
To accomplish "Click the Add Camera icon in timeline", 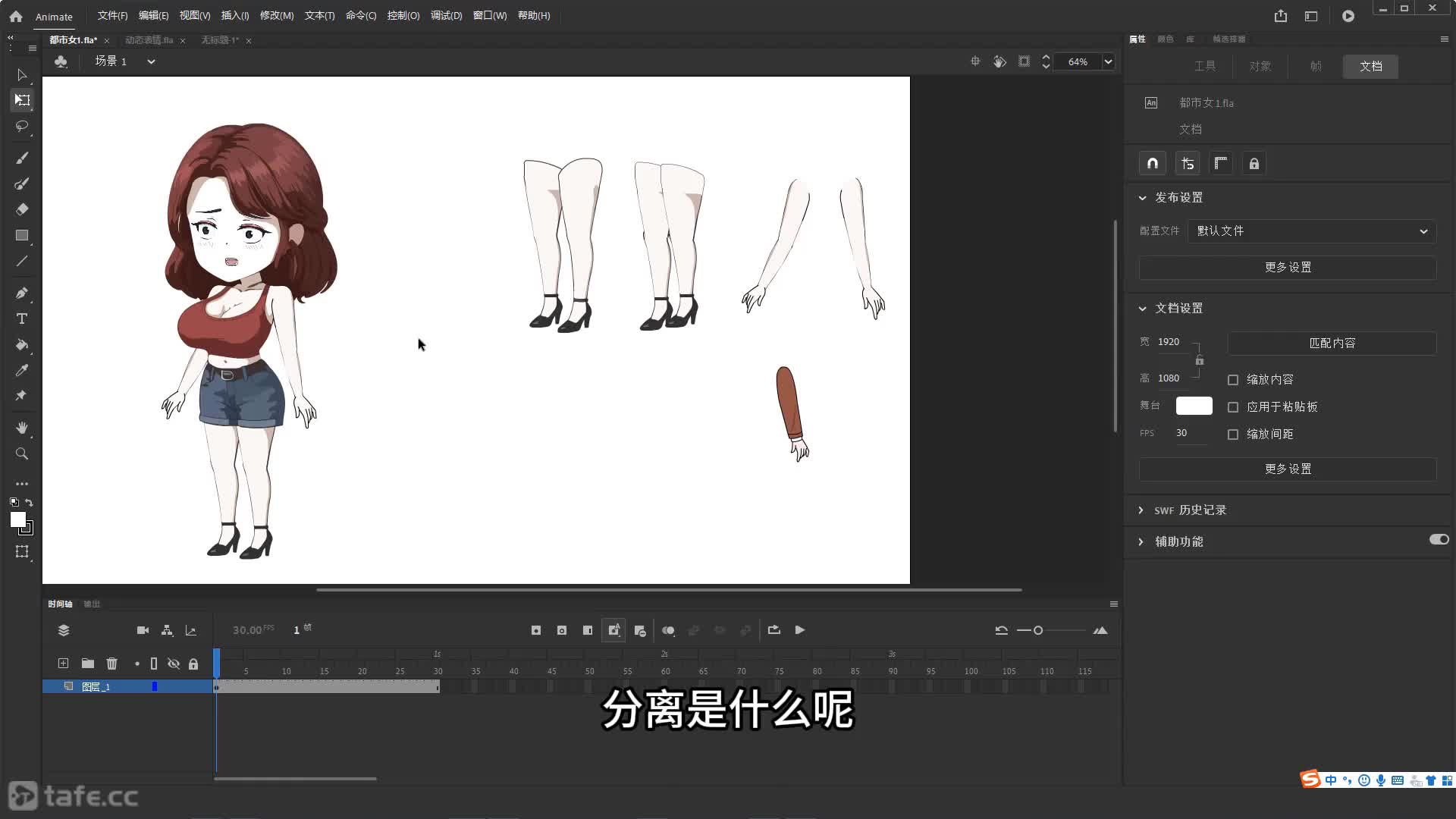I will tap(143, 630).
